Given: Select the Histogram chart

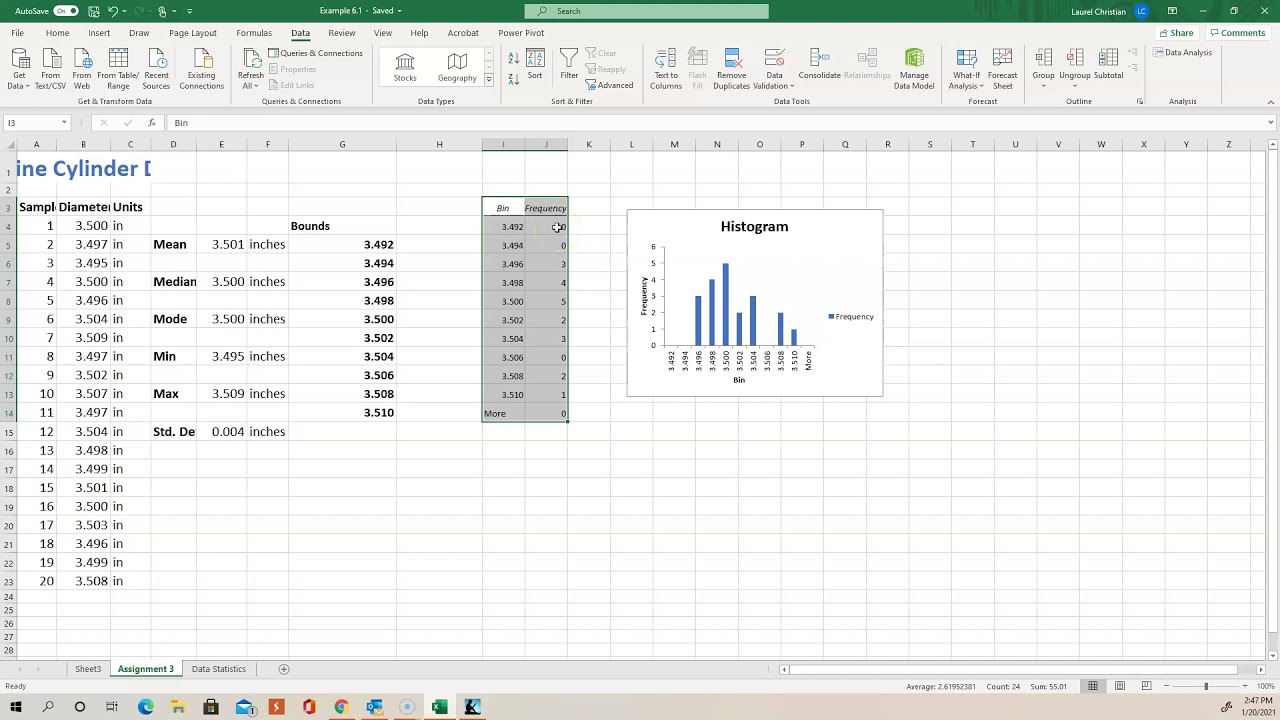Looking at the screenshot, I should tap(755, 303).
